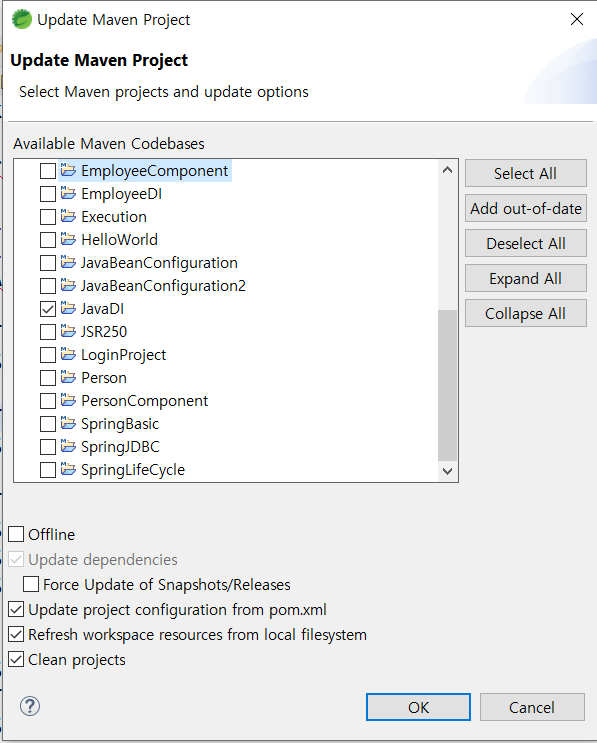The height and width of the screenshot is (743, 597).
Task: Select the EmployeeComponent project name
Action: point(154,171)
